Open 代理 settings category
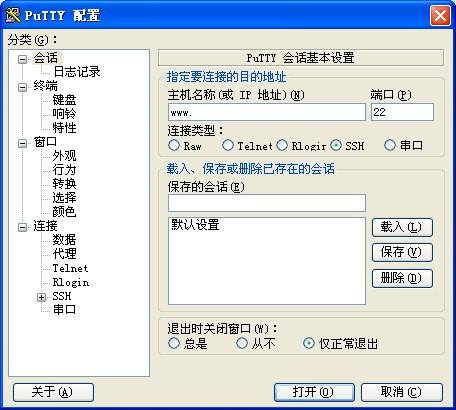The image size is (456, 410). 64,254
